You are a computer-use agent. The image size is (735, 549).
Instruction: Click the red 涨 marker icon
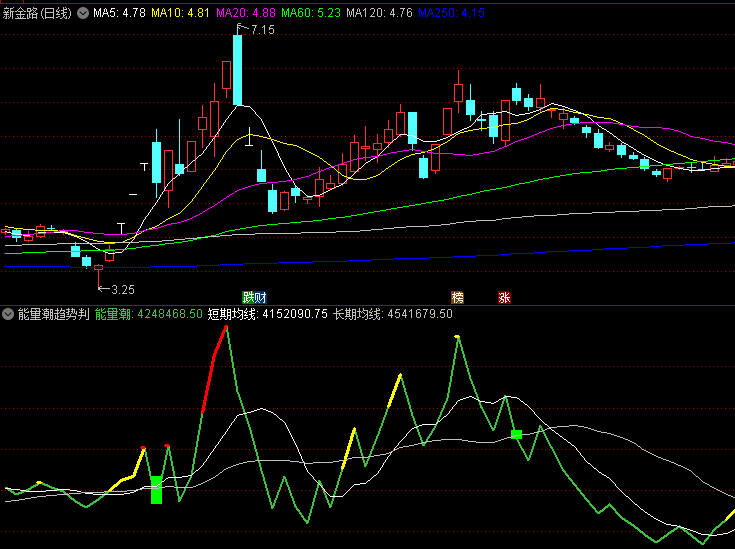pos(505,297)
